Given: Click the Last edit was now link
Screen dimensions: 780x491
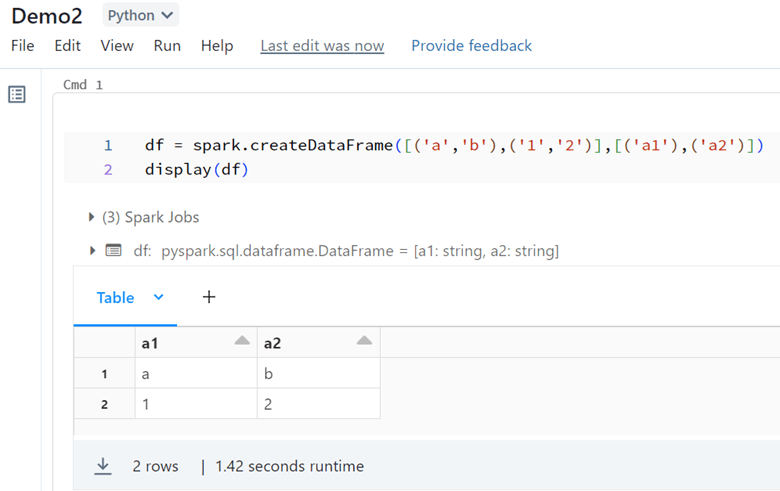Looking at the screenshot, I should point(322,46).
